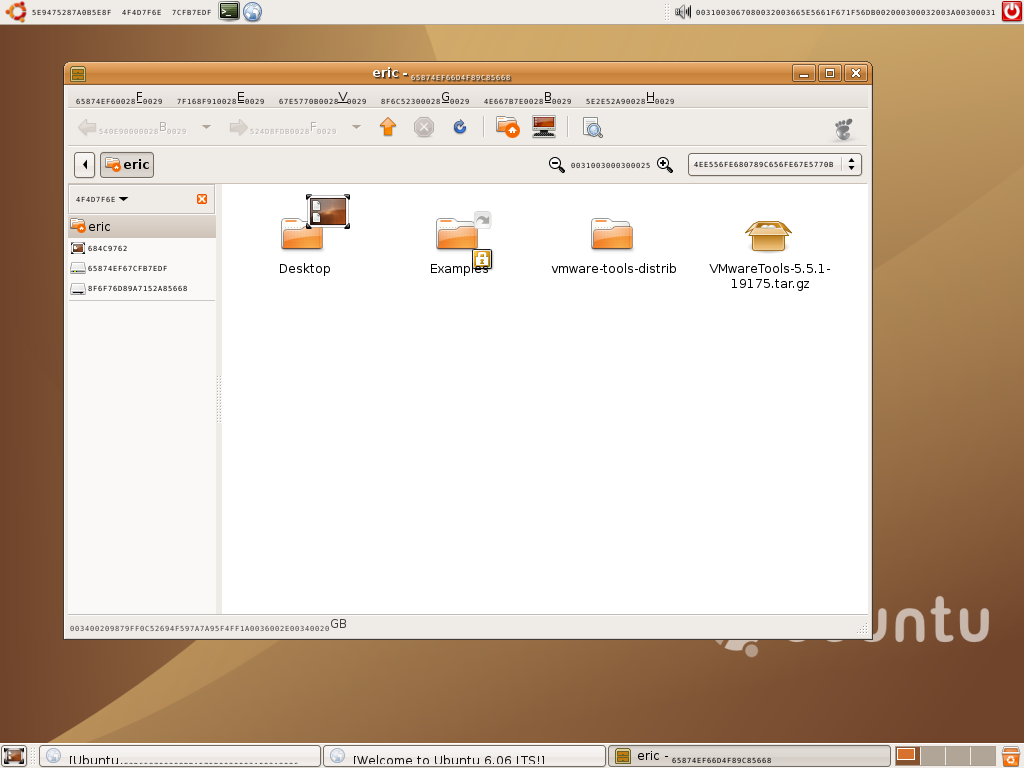Screen dimensions: 1024x768
Task: Reload the current folder
Action: pos(460,127)
